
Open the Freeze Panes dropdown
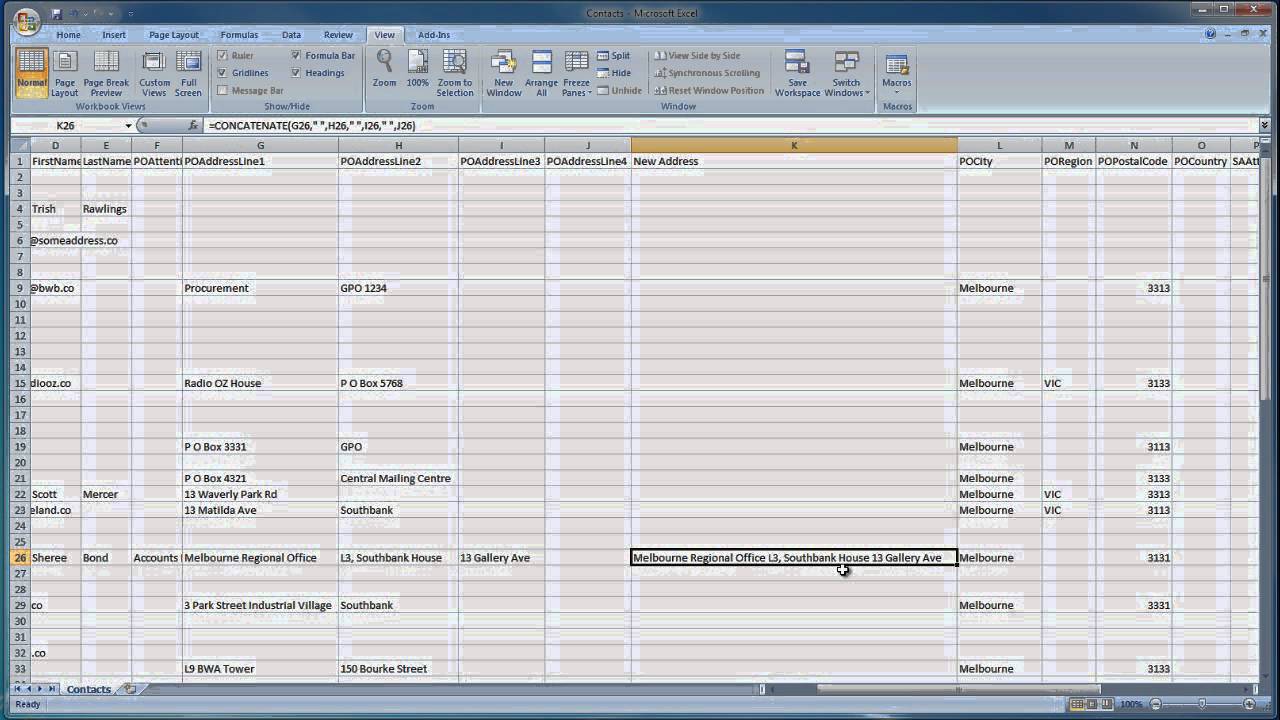click(577, 73)
